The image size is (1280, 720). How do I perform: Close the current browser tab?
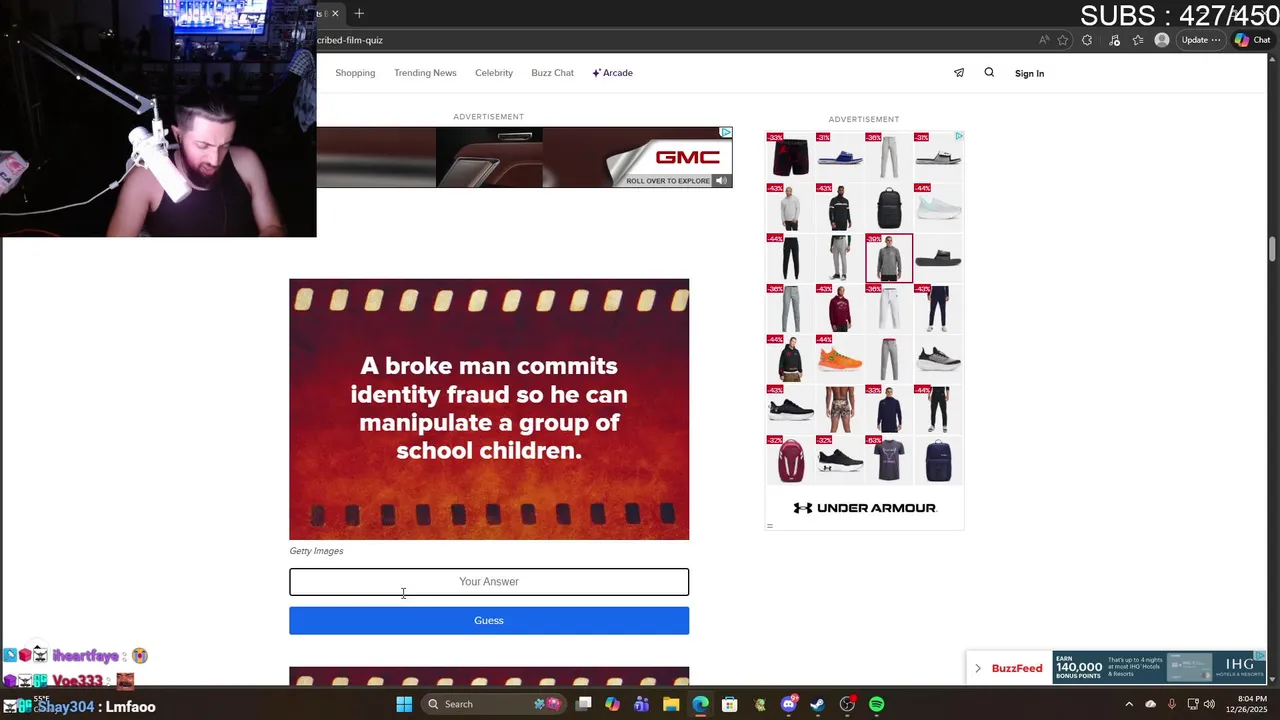[335, 13]
